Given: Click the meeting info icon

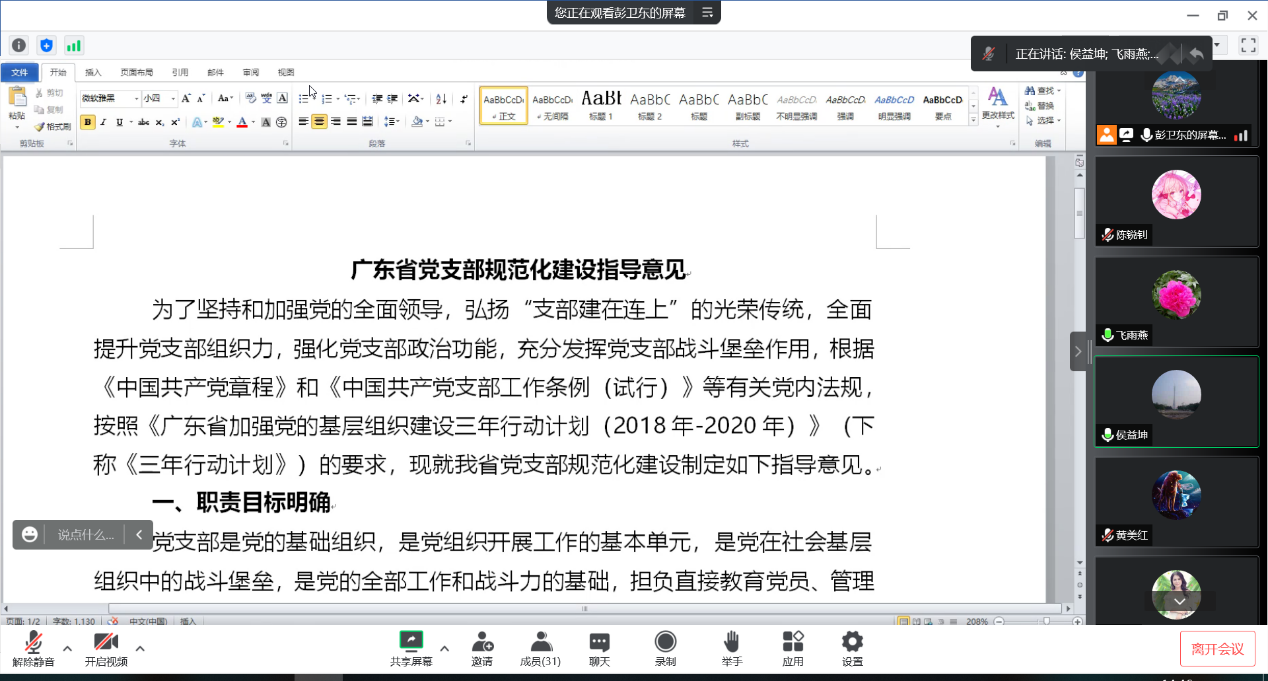Looking at the screenshot, I should (x=18, y=45).
